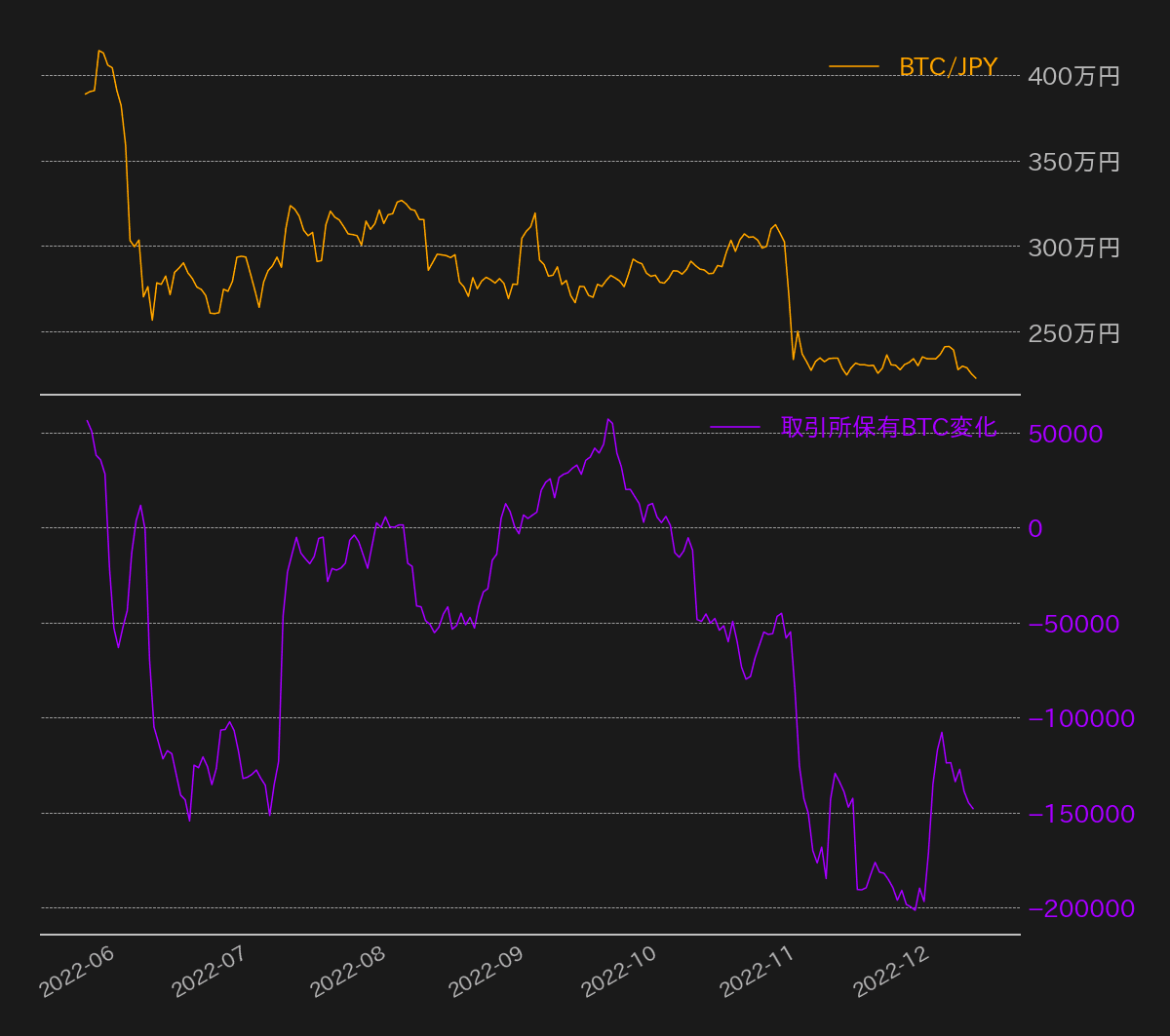Select the 2022-12 date label
1170x1036 pixels.
coord(891,971)
